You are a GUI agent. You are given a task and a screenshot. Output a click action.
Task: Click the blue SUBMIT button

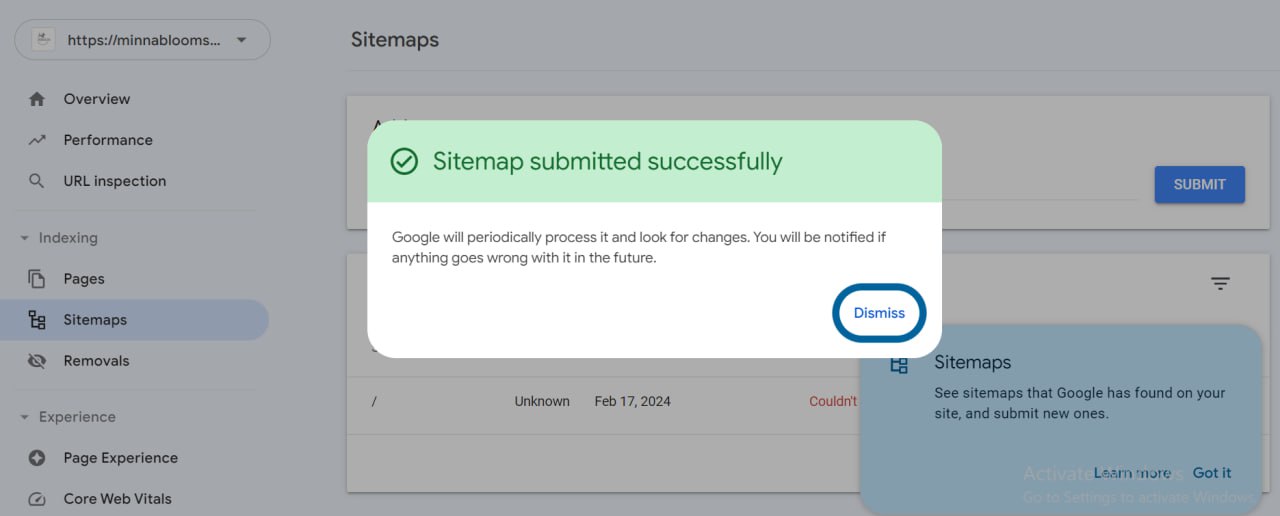click(1199, 184)
